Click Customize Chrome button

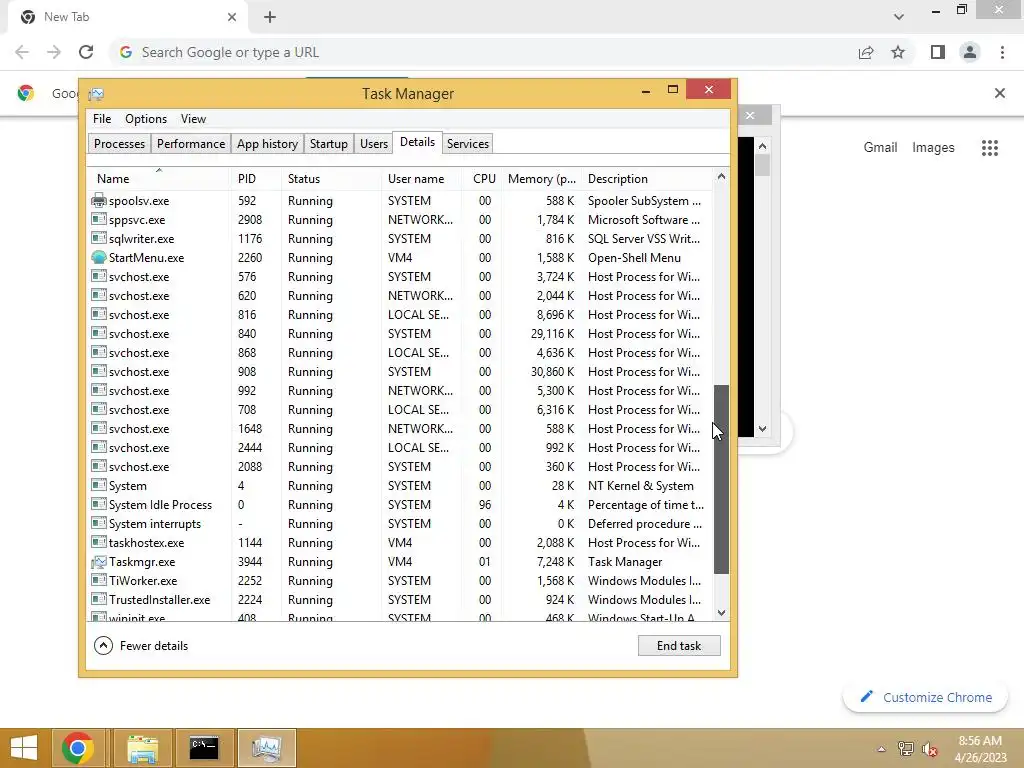point(925,697)
